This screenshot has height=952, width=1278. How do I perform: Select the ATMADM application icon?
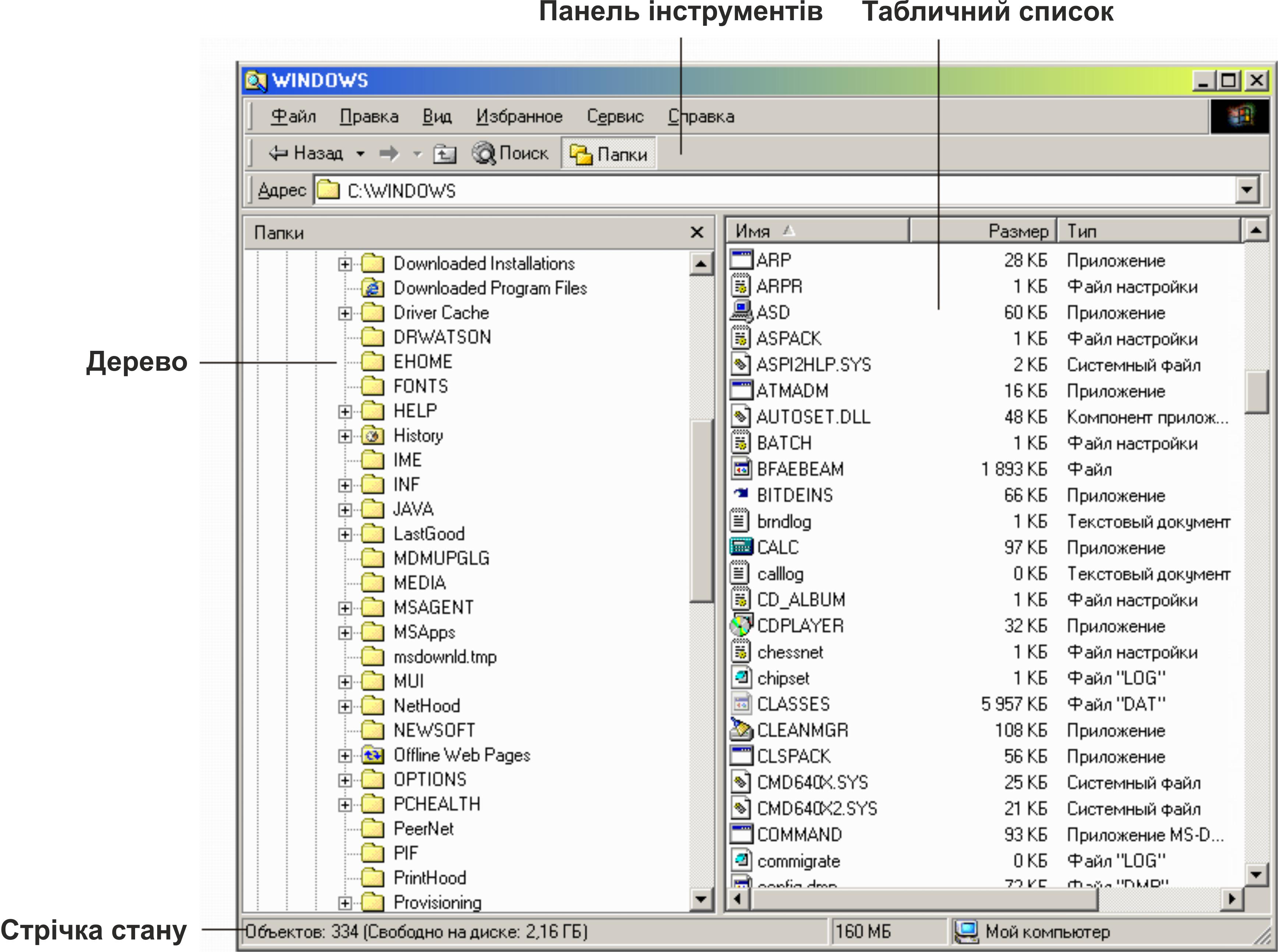741,390
